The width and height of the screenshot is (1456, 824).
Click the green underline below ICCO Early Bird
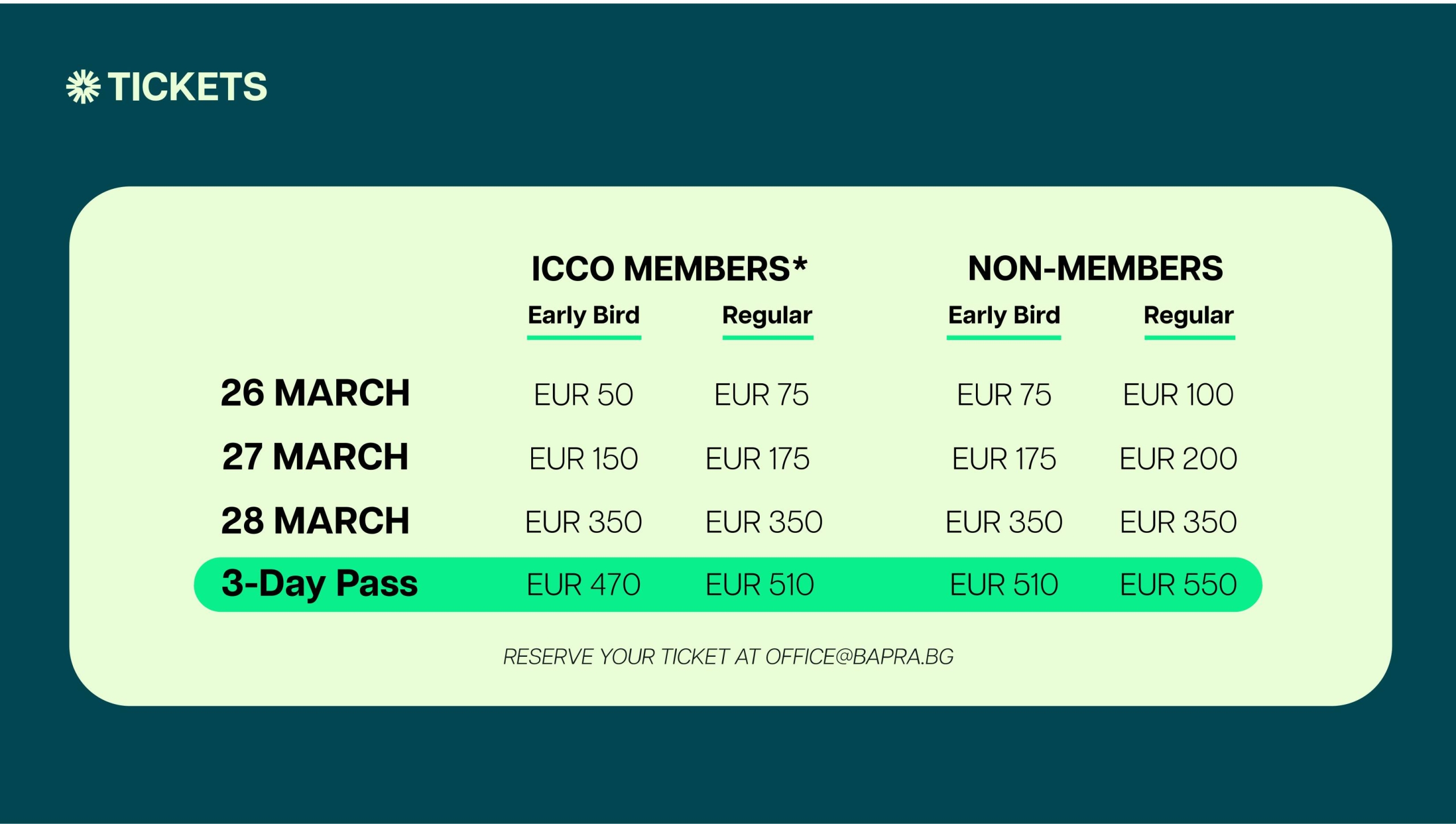coord(584,338)
